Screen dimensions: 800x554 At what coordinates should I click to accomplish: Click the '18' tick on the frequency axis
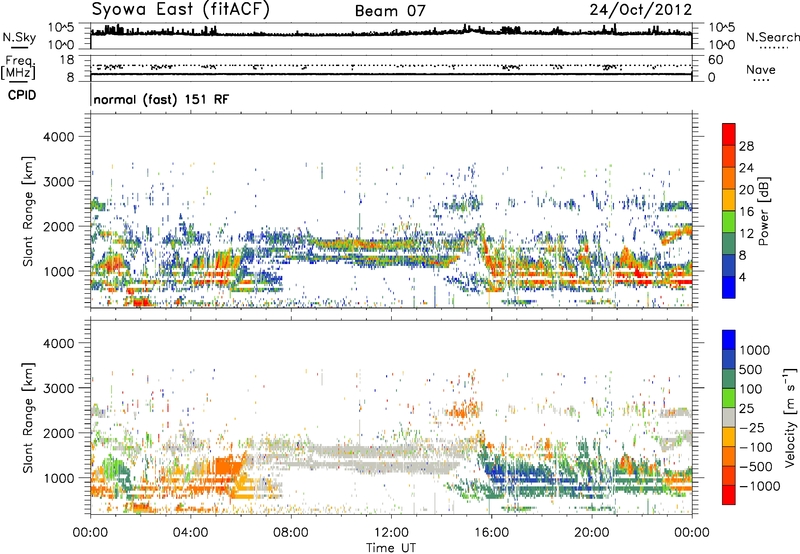(x=66, y=60)
